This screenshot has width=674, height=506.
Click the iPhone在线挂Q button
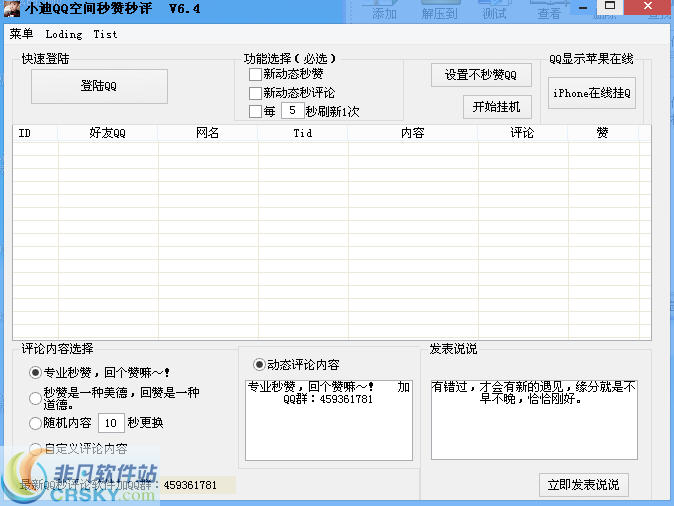pyautogui.click(x=592, y=93)
